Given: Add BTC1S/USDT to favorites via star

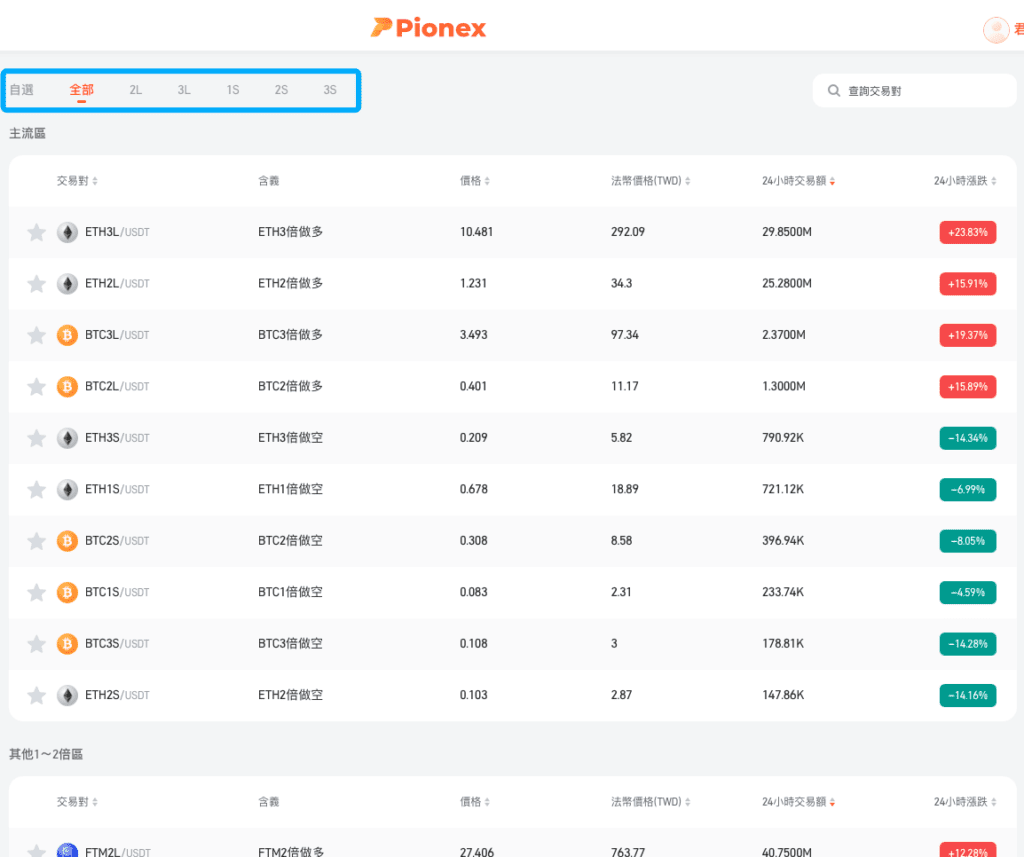Looking at the screenshot, I should pyautogui.click(x=37, y=592).
